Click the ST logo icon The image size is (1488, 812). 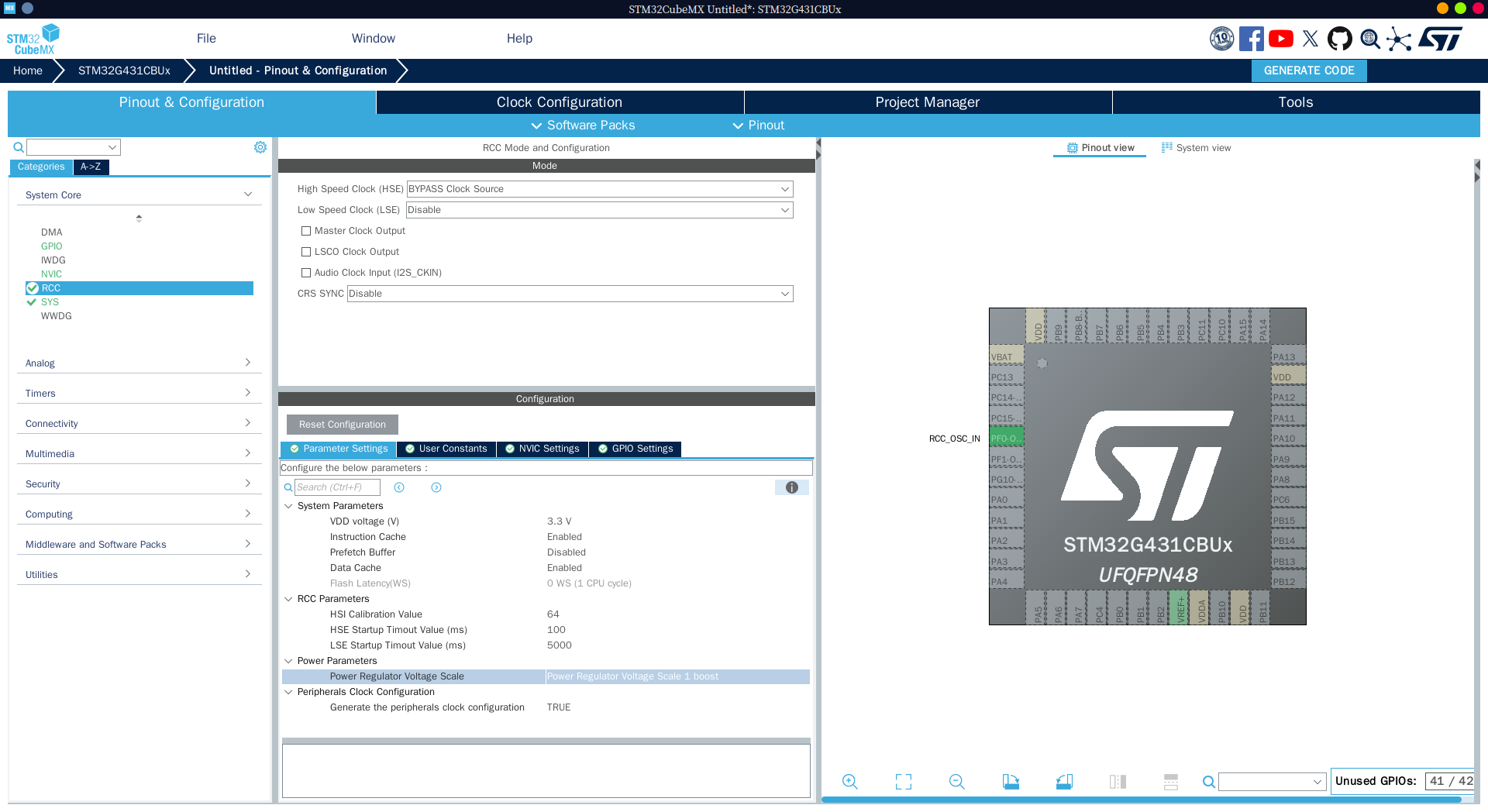coord(1441,39)
